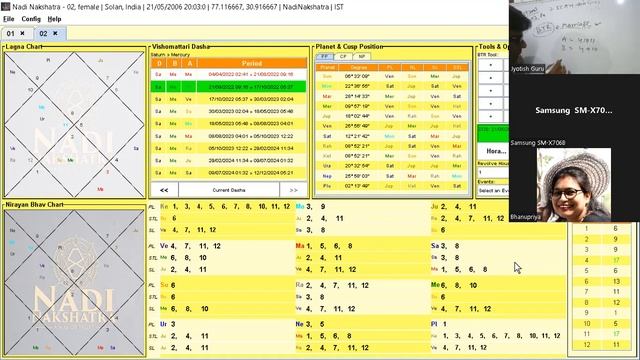
Task: Click the Degree column header in planet table
Action: 359,67
